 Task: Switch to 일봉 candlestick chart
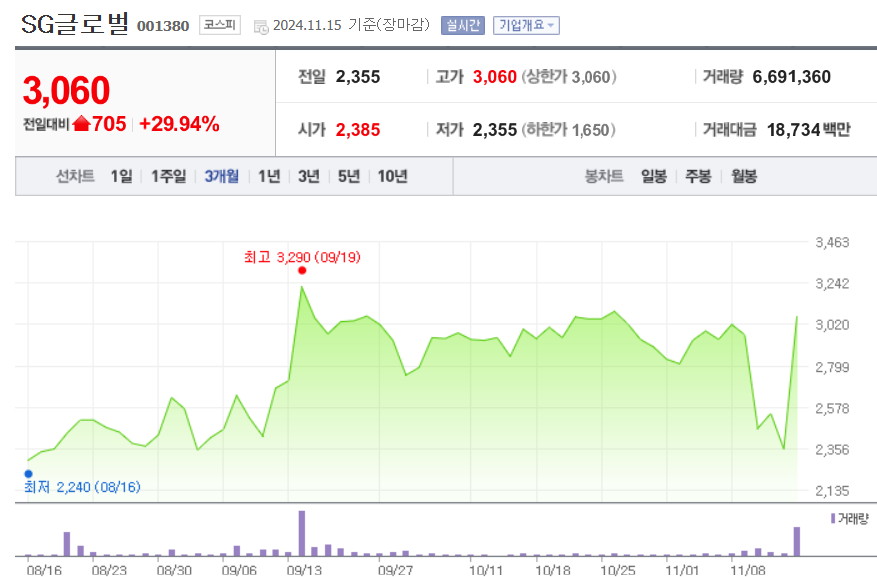pyautogui.click(x=654, y=176)
